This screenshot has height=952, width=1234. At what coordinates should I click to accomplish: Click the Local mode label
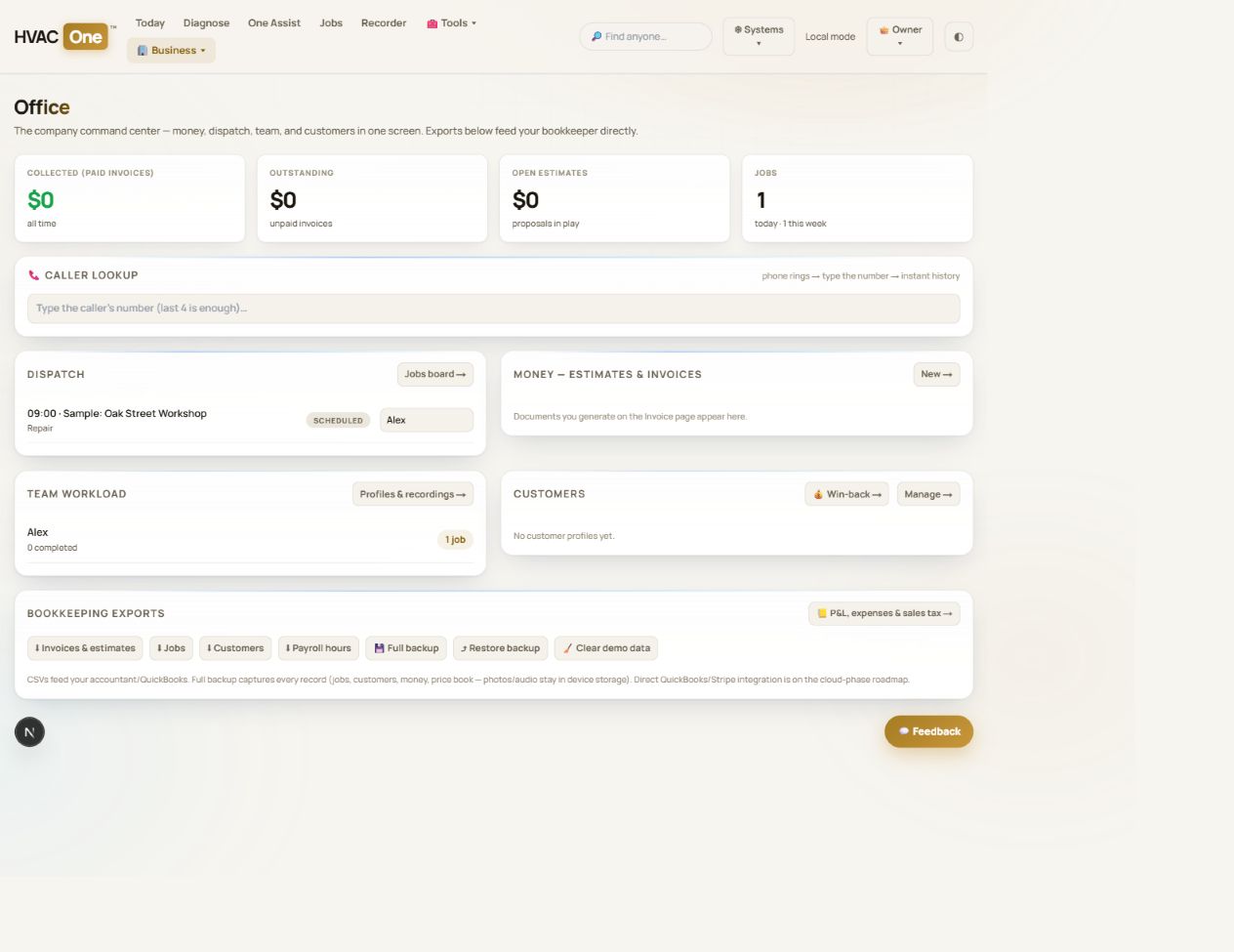830,37
